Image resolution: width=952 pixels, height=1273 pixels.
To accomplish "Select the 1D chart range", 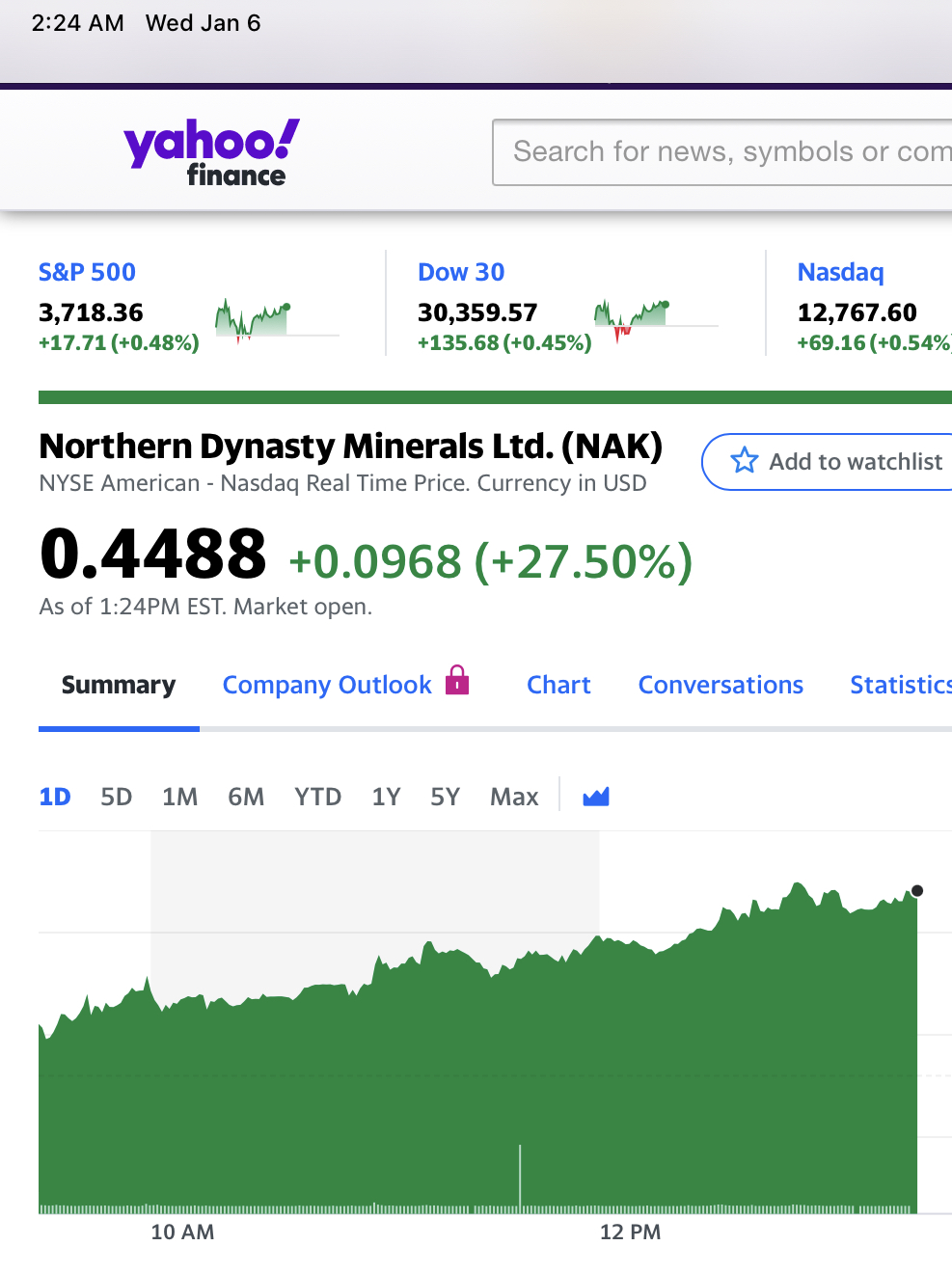I will 55,797.
